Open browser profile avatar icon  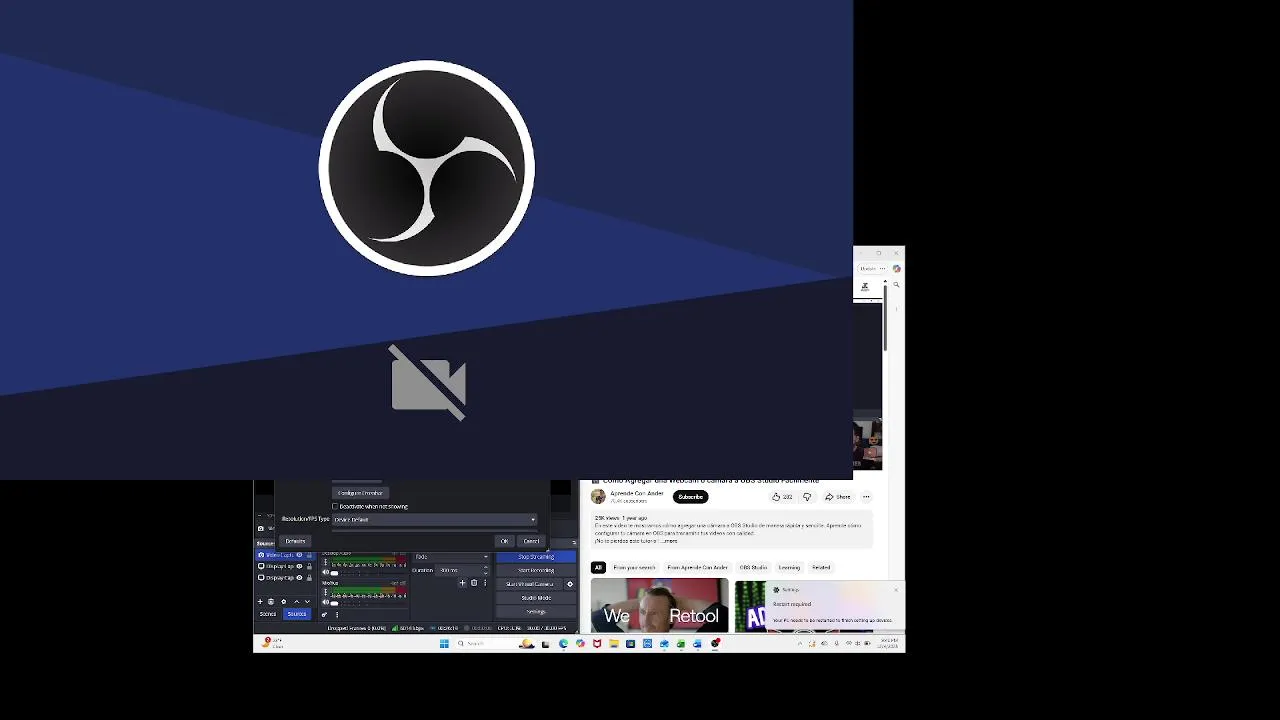(896, 268)
